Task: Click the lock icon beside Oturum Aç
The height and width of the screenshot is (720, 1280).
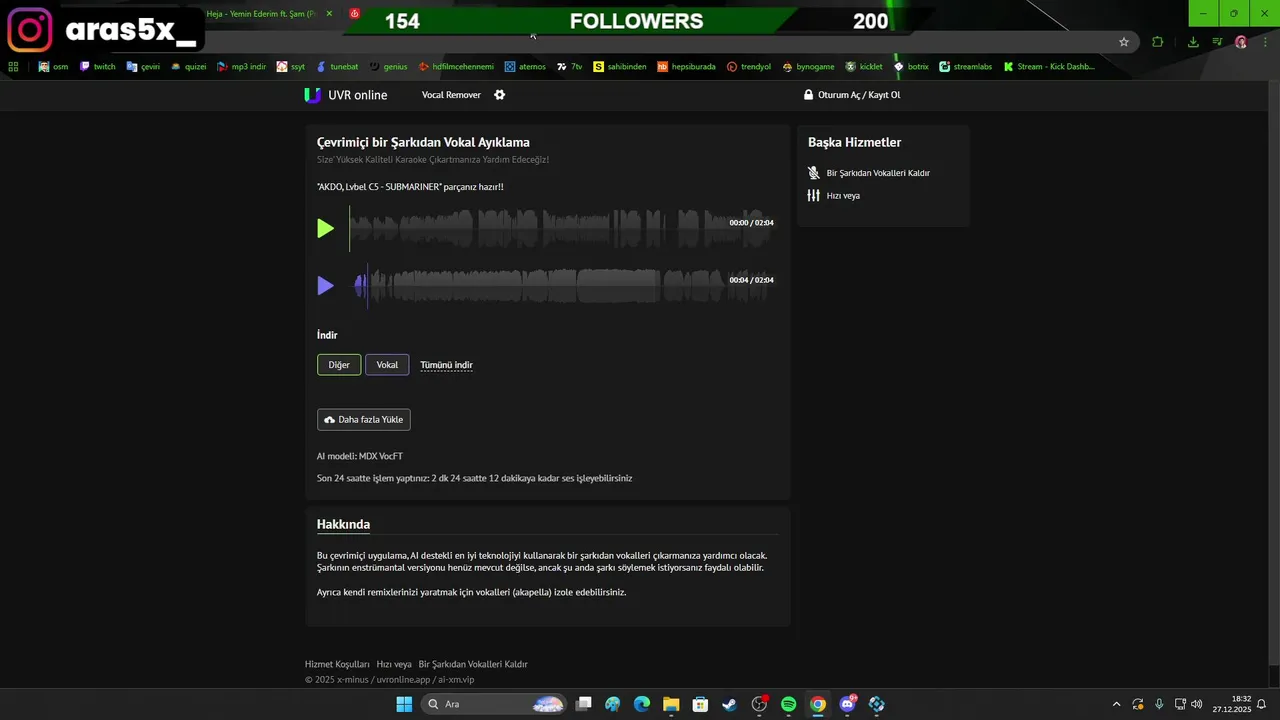Action: coord(808,95)
